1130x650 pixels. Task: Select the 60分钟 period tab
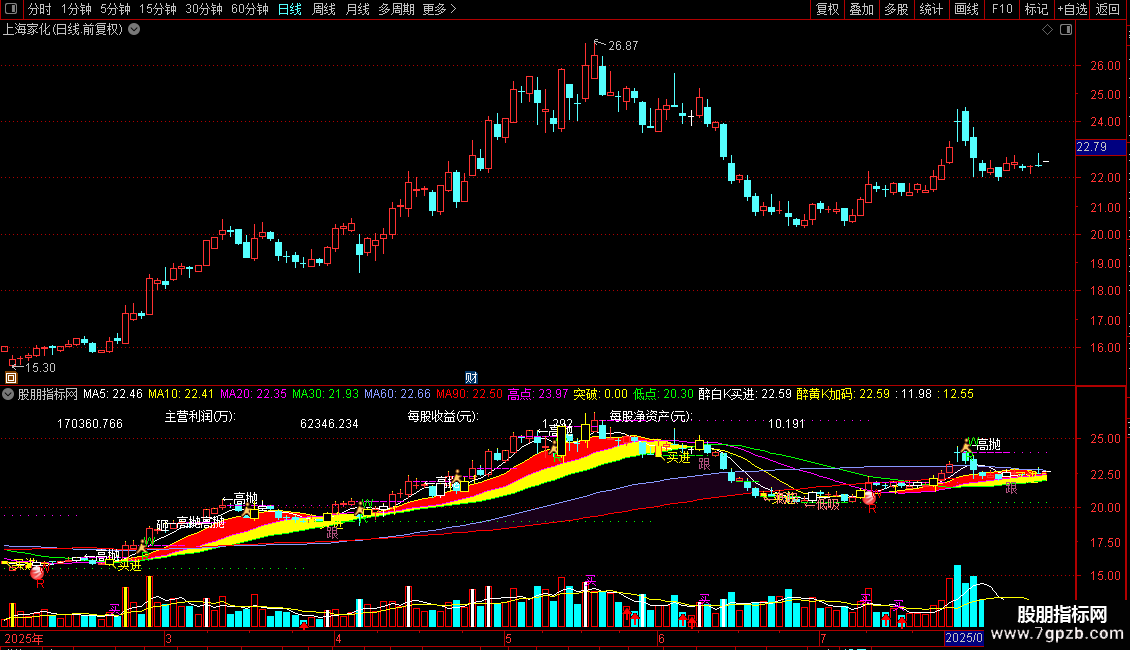249,9
